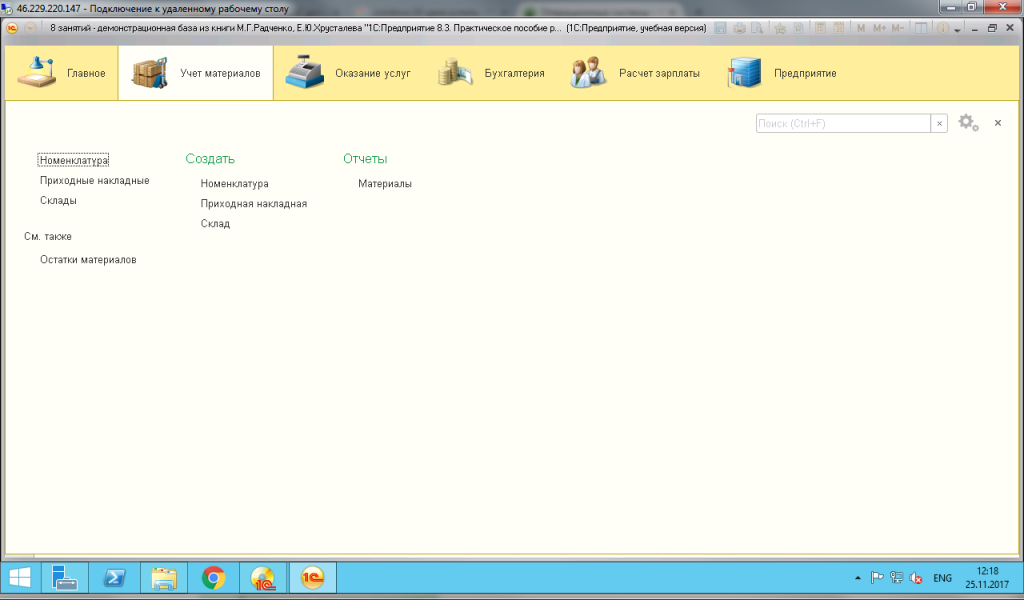
Task: Open the Приходные накладные link
Action: (95, 180)
